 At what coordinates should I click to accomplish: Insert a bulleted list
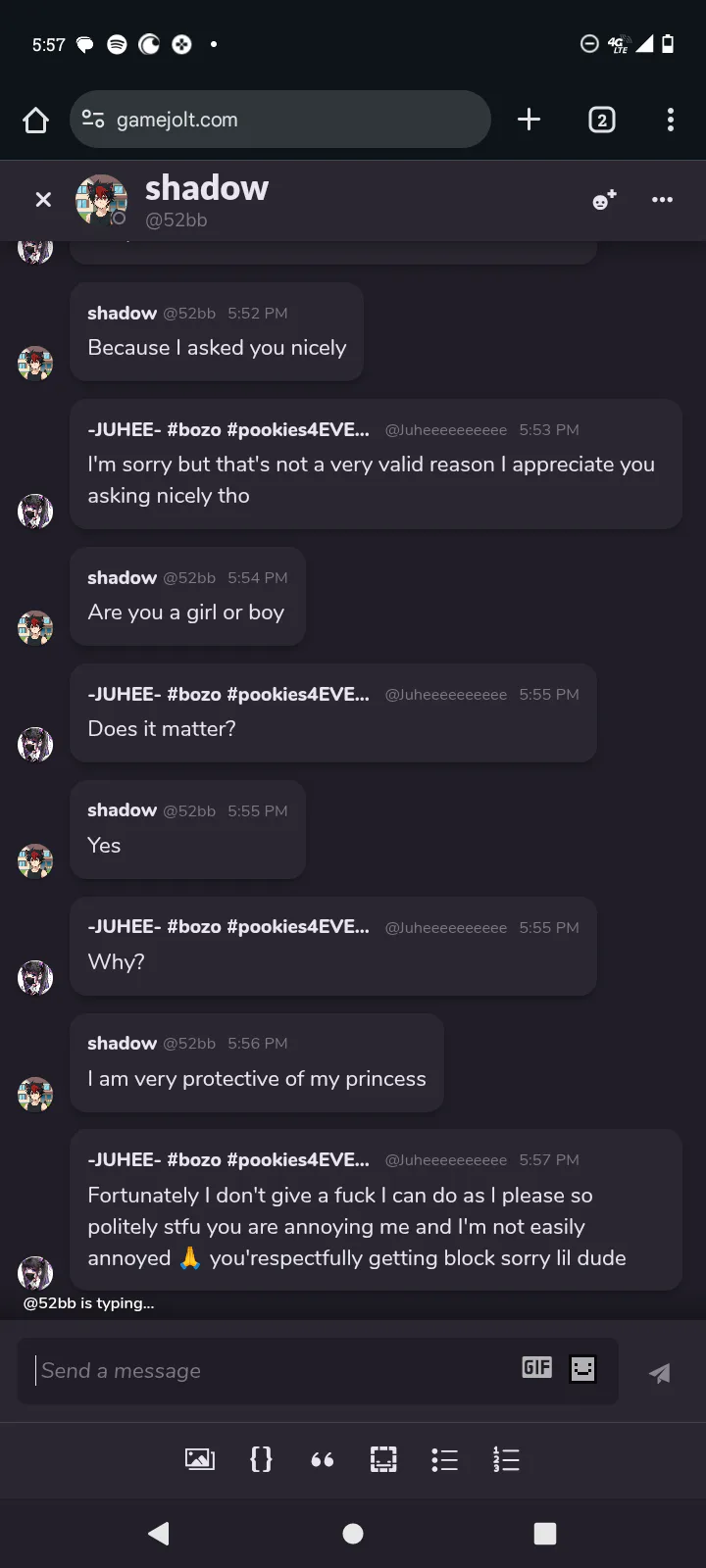pyautogui.click(x=444, y=1459)
